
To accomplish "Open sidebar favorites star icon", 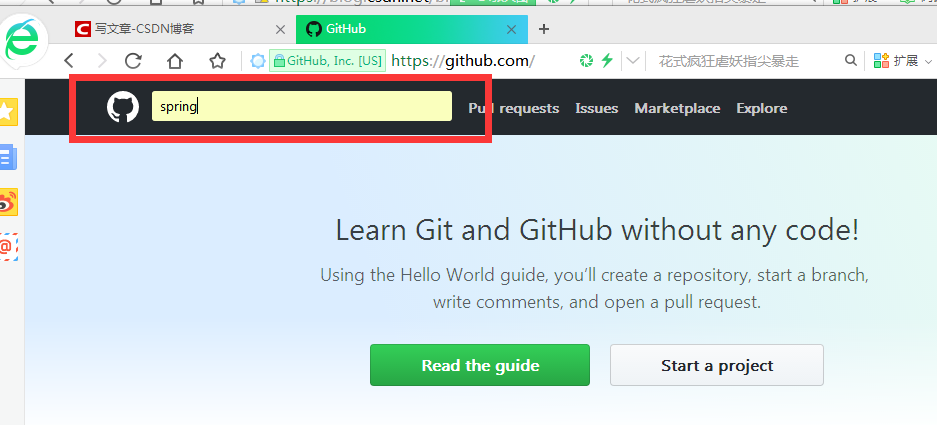I will 8,112.
